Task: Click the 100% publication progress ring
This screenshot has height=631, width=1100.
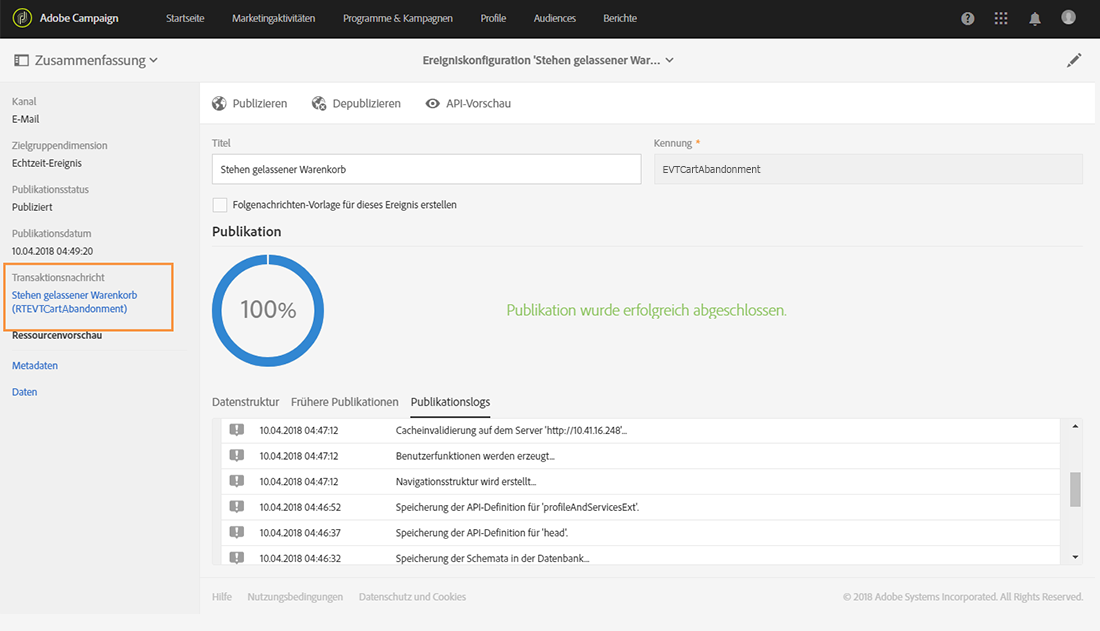Action: pos(268,310)
